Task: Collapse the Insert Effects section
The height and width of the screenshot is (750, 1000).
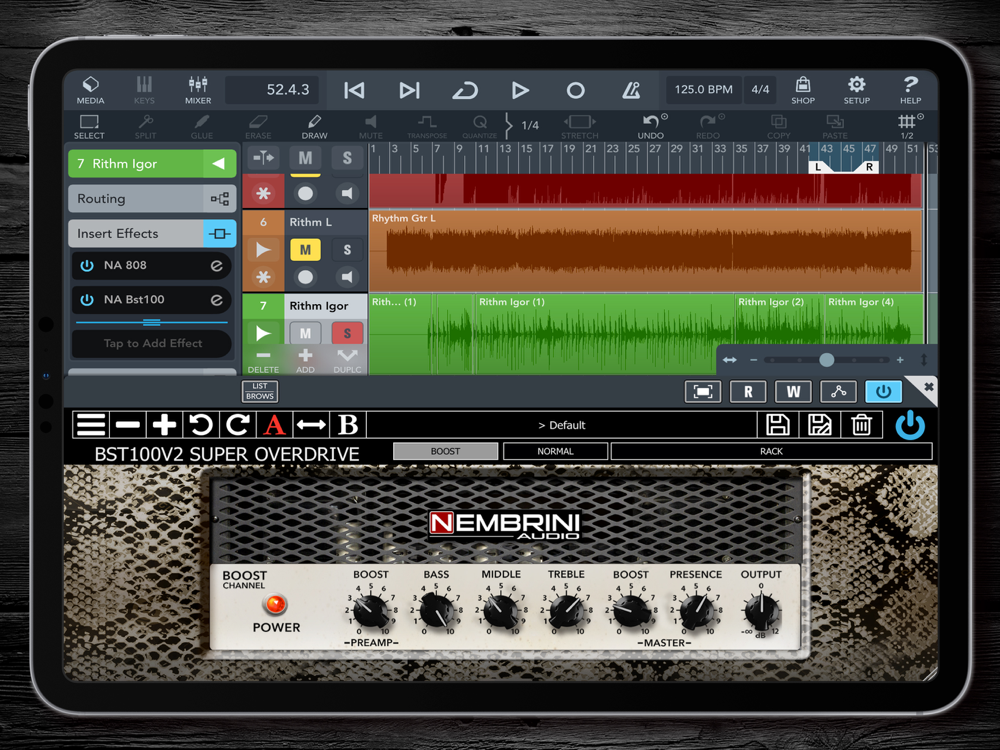Action: (x=152, y=233)
